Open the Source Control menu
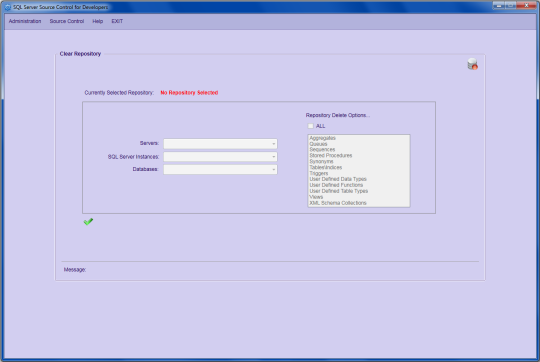 click(67, 21)
